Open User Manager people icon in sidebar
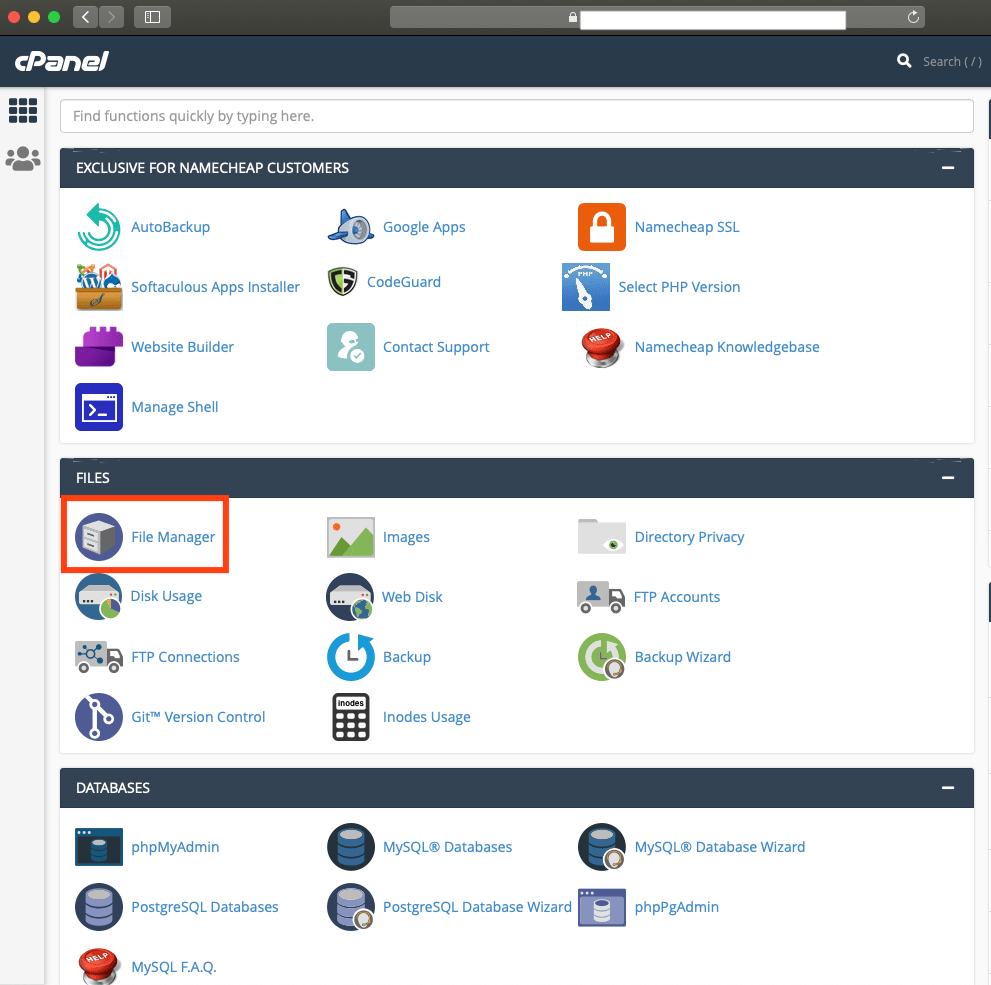 tap(23, 159)
